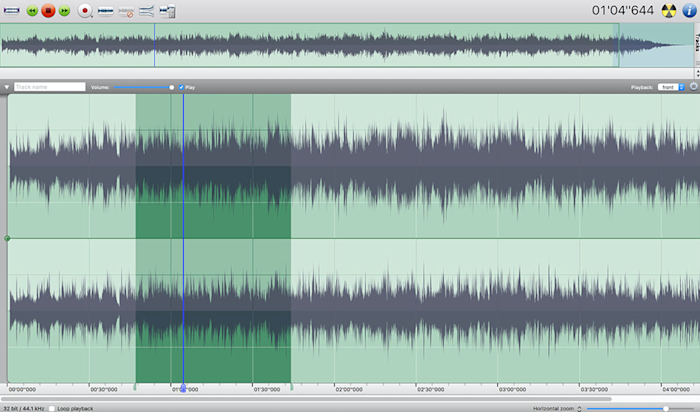The height and width of the screenshot is (412, 700).
Task: Start recording with the record button
Action: tap(84, 11)
